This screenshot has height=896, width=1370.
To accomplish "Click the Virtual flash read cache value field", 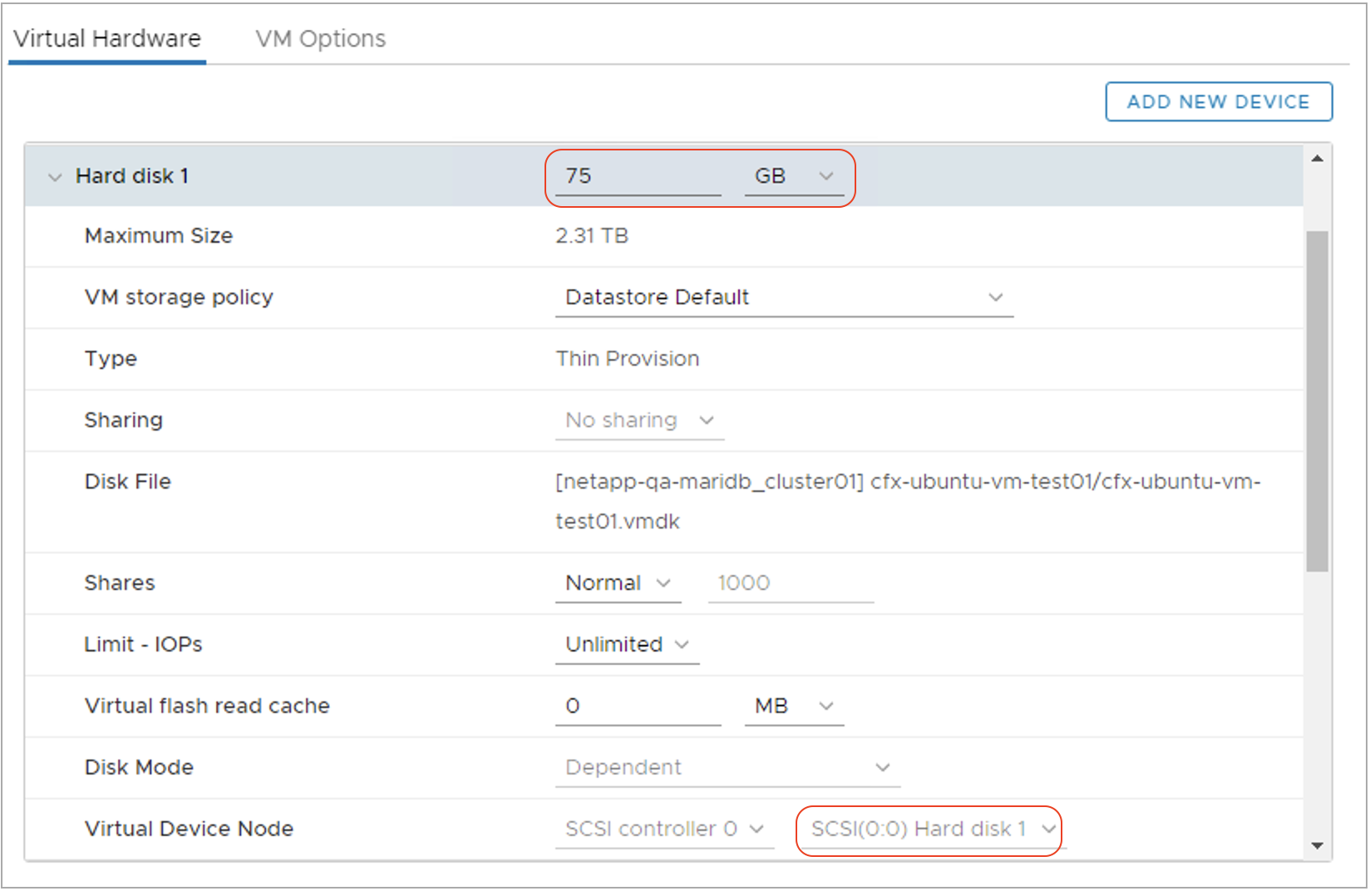I will point(637,706).
